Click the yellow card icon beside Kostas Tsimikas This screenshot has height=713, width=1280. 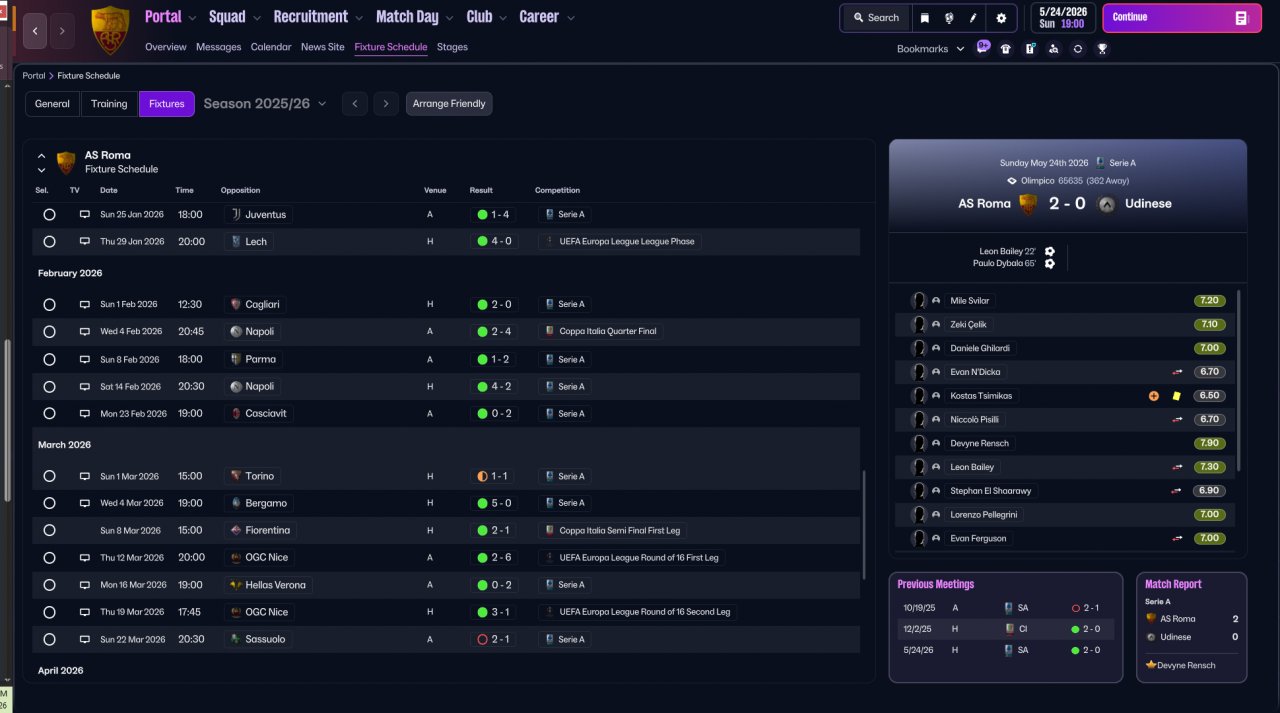point(1177,396)
